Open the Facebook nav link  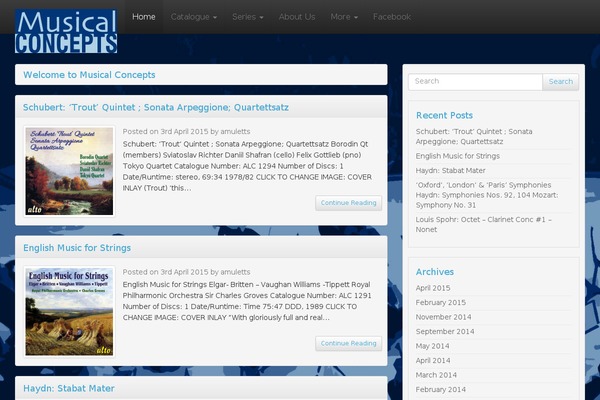click(x=392, y=17)
